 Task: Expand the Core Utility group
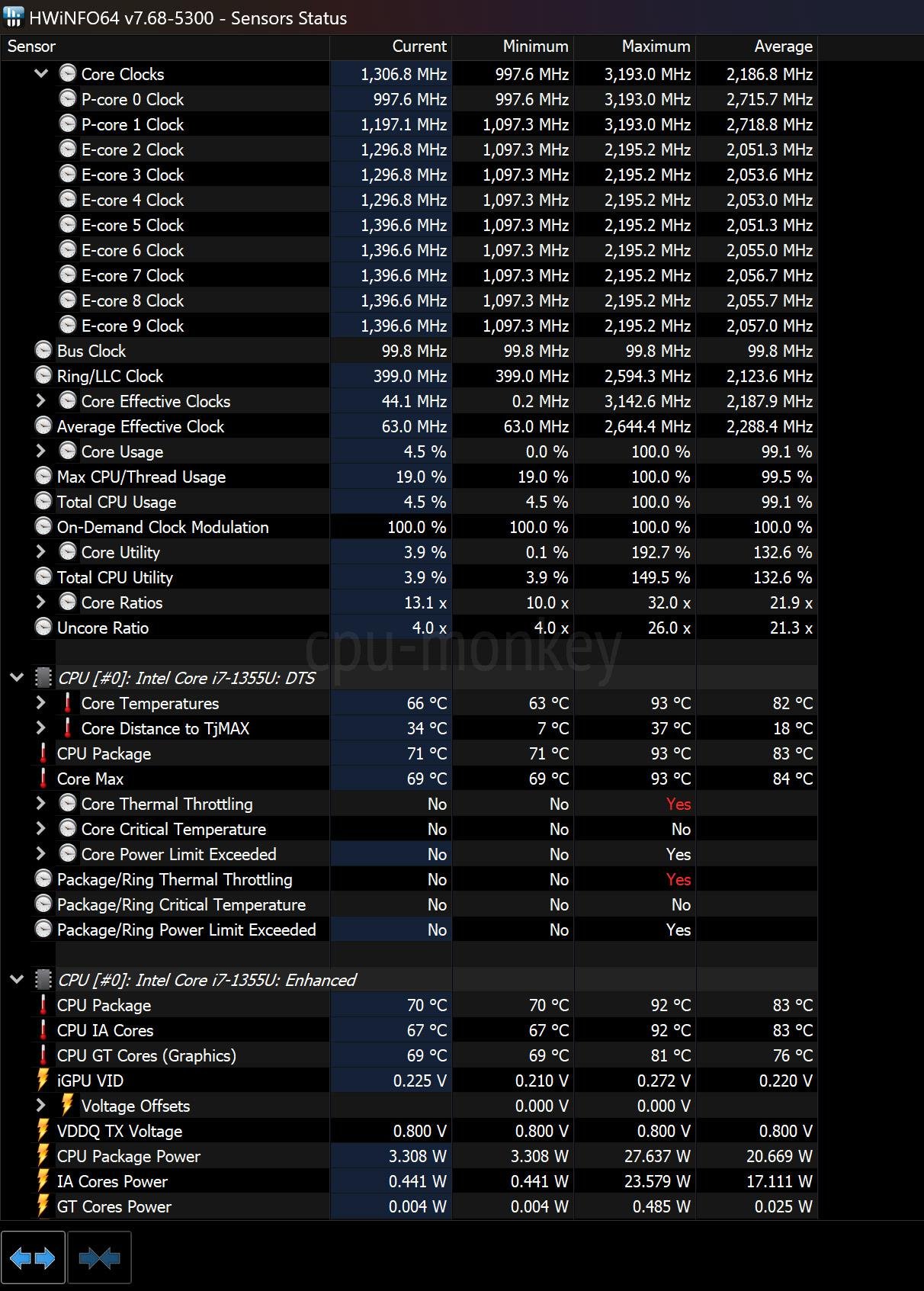coord(41,552)
